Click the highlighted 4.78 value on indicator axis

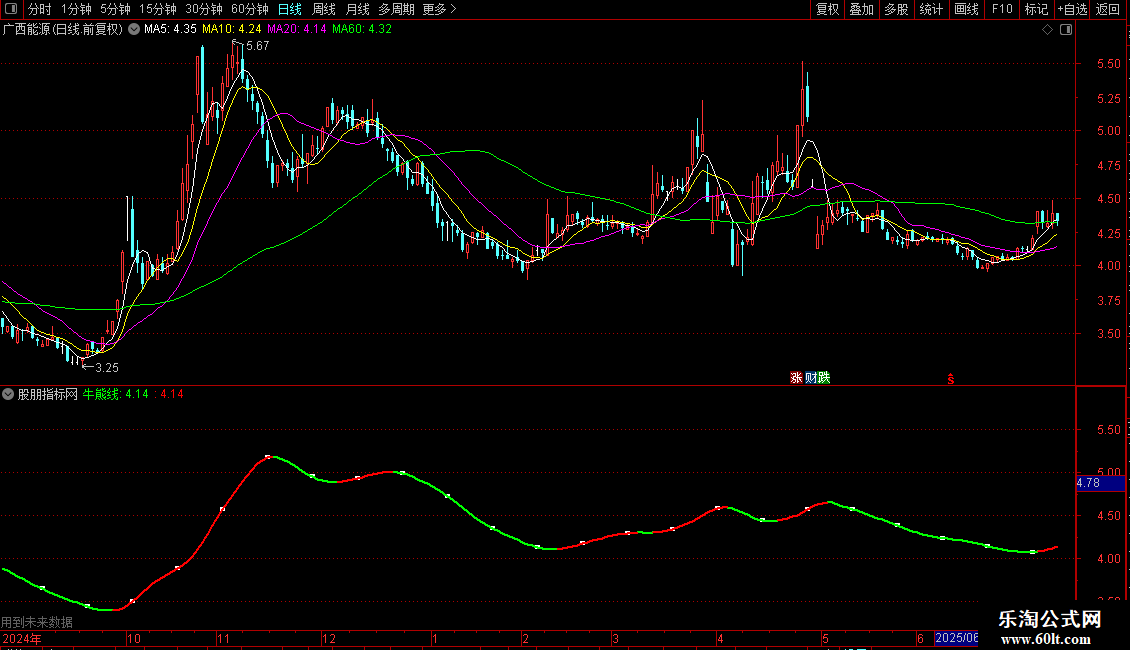tap(1100, 484)
